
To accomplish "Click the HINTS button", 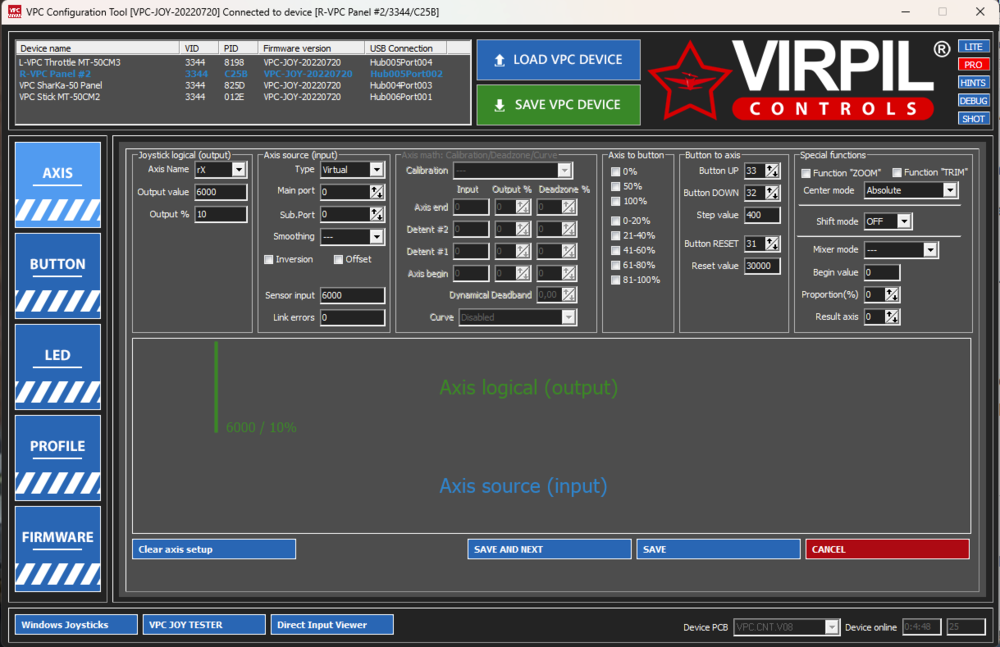I will (973, 82).
